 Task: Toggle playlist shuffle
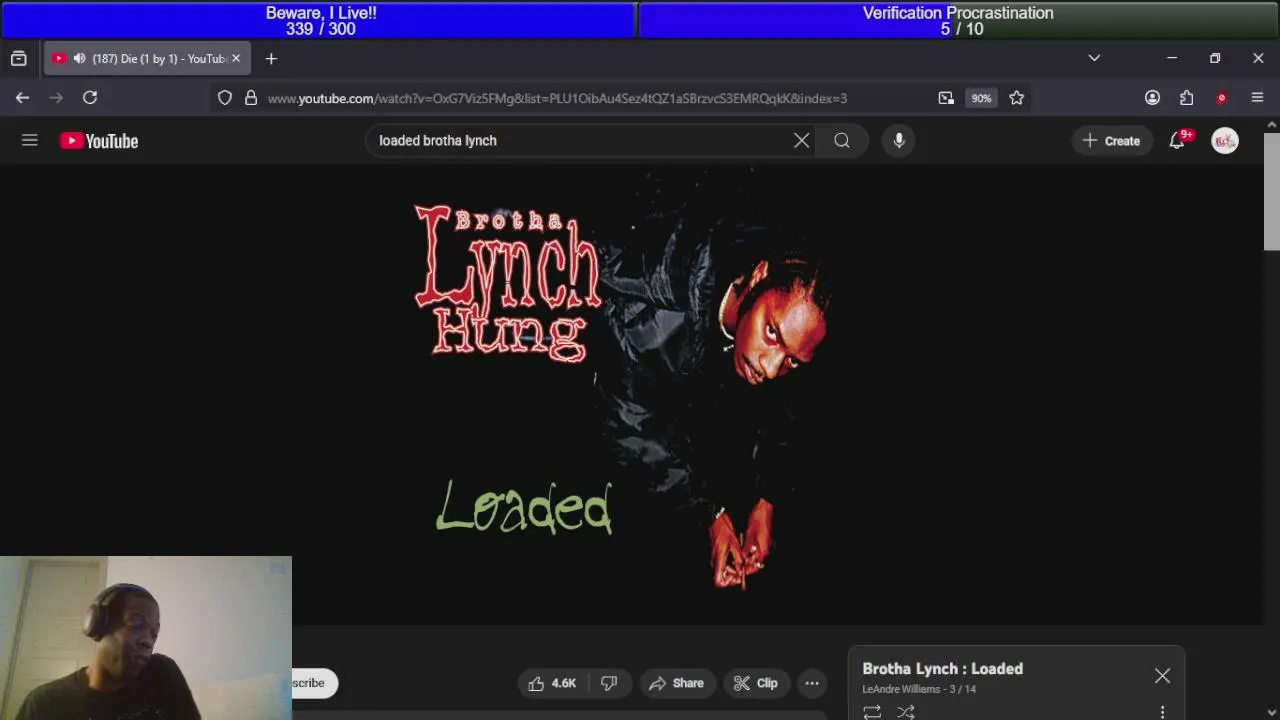pyautogui.click(x=906, y=712)
